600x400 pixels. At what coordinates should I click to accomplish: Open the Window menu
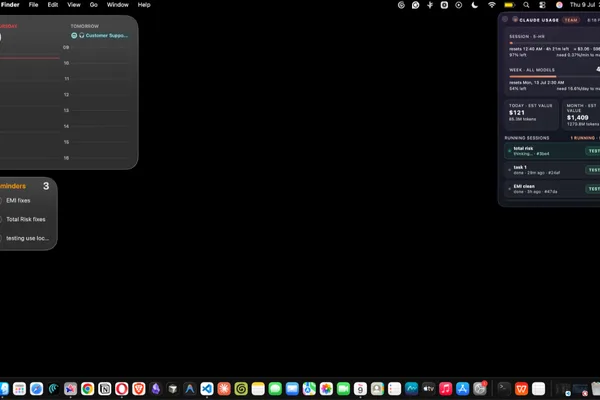117,5
